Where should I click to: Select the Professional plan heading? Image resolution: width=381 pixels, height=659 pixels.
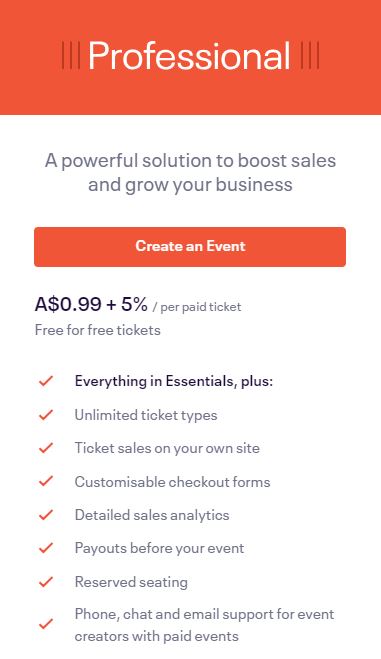pos(189,55)
